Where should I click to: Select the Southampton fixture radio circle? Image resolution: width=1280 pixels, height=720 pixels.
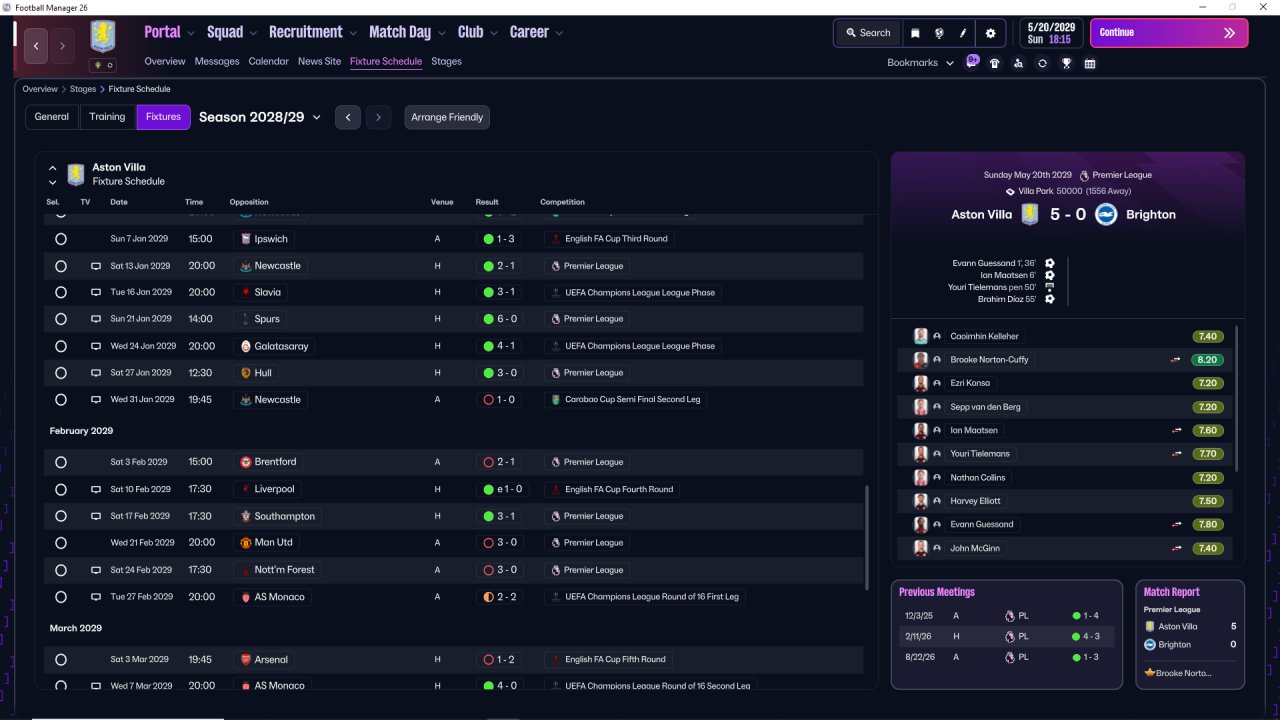tap(61, 516)
